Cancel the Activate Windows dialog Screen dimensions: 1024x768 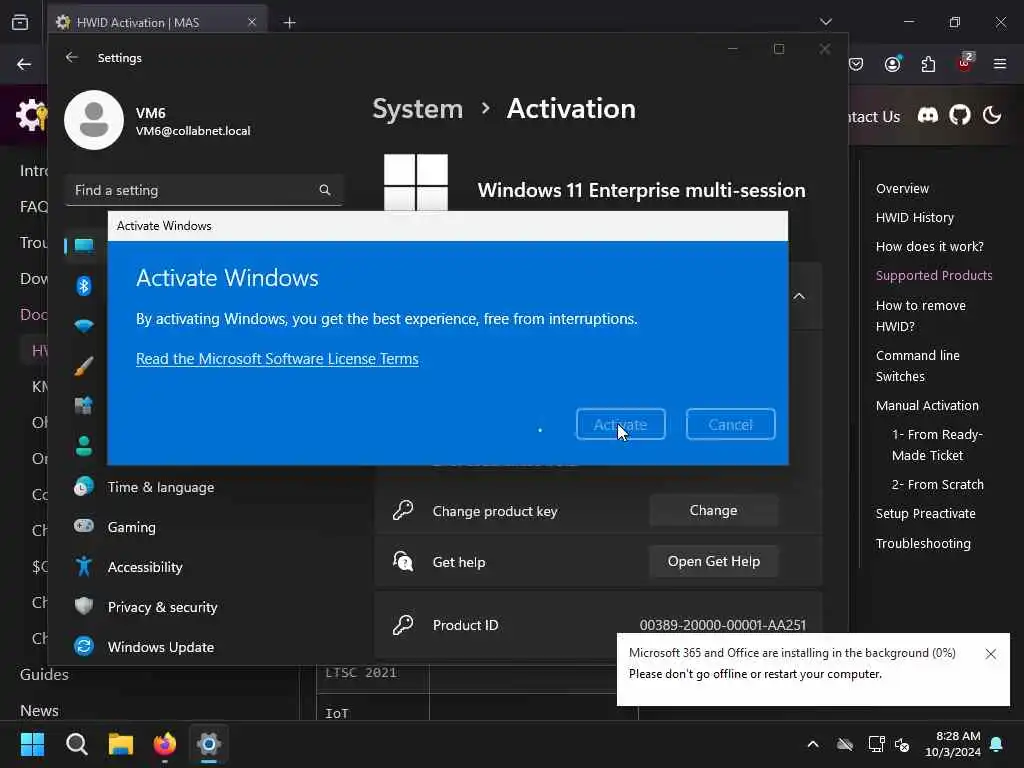click(730, 424)
